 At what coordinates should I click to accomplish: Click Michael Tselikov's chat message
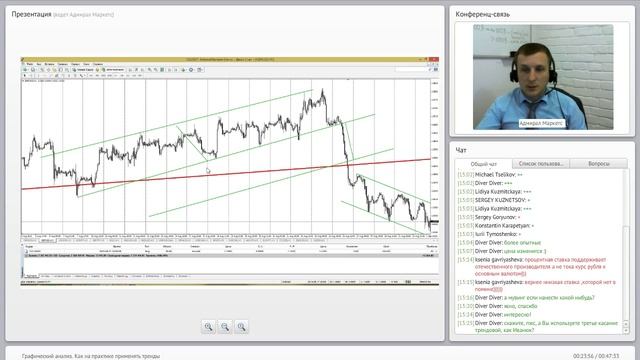tap(490, 174)
